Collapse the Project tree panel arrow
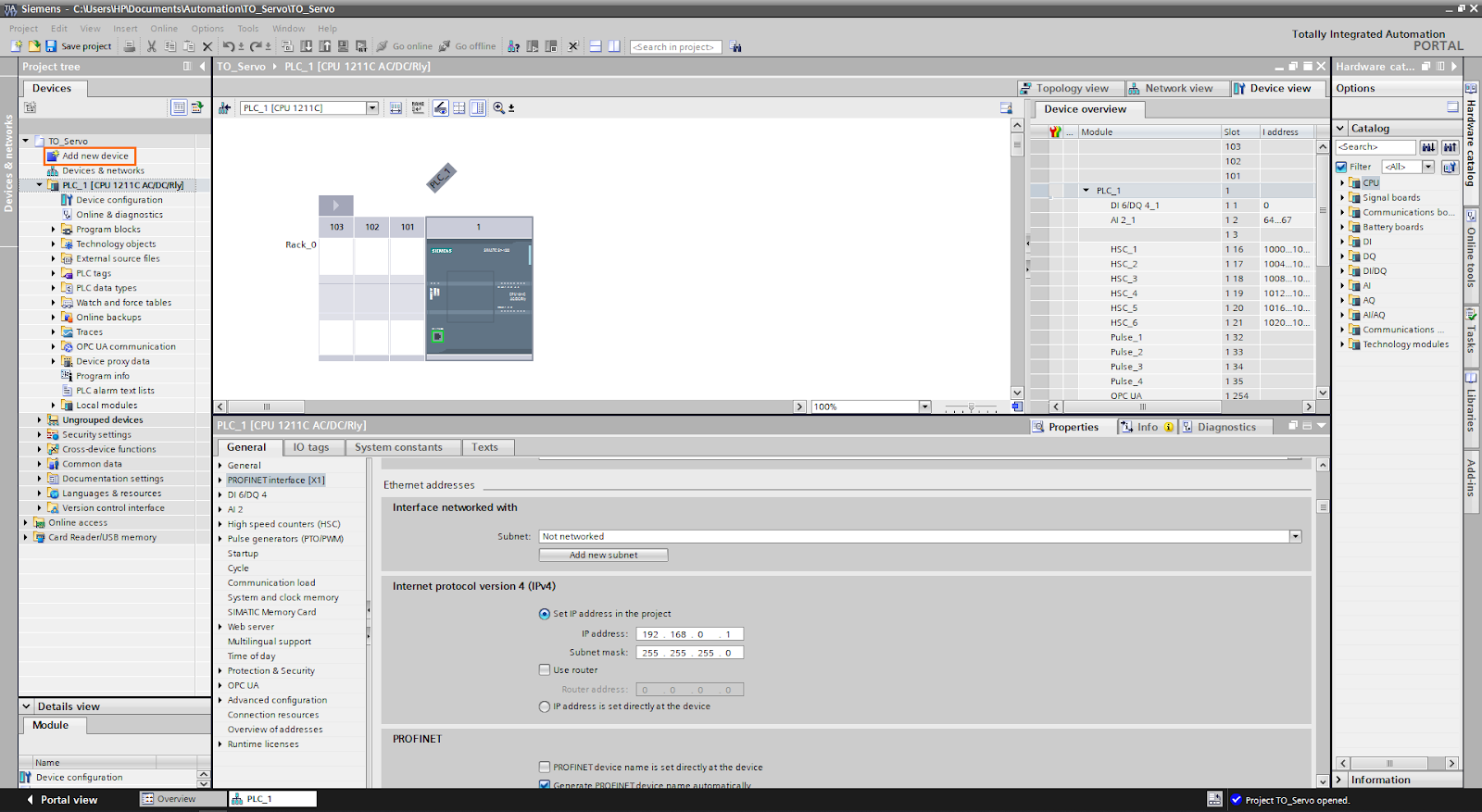 click(x=203, y=66)
